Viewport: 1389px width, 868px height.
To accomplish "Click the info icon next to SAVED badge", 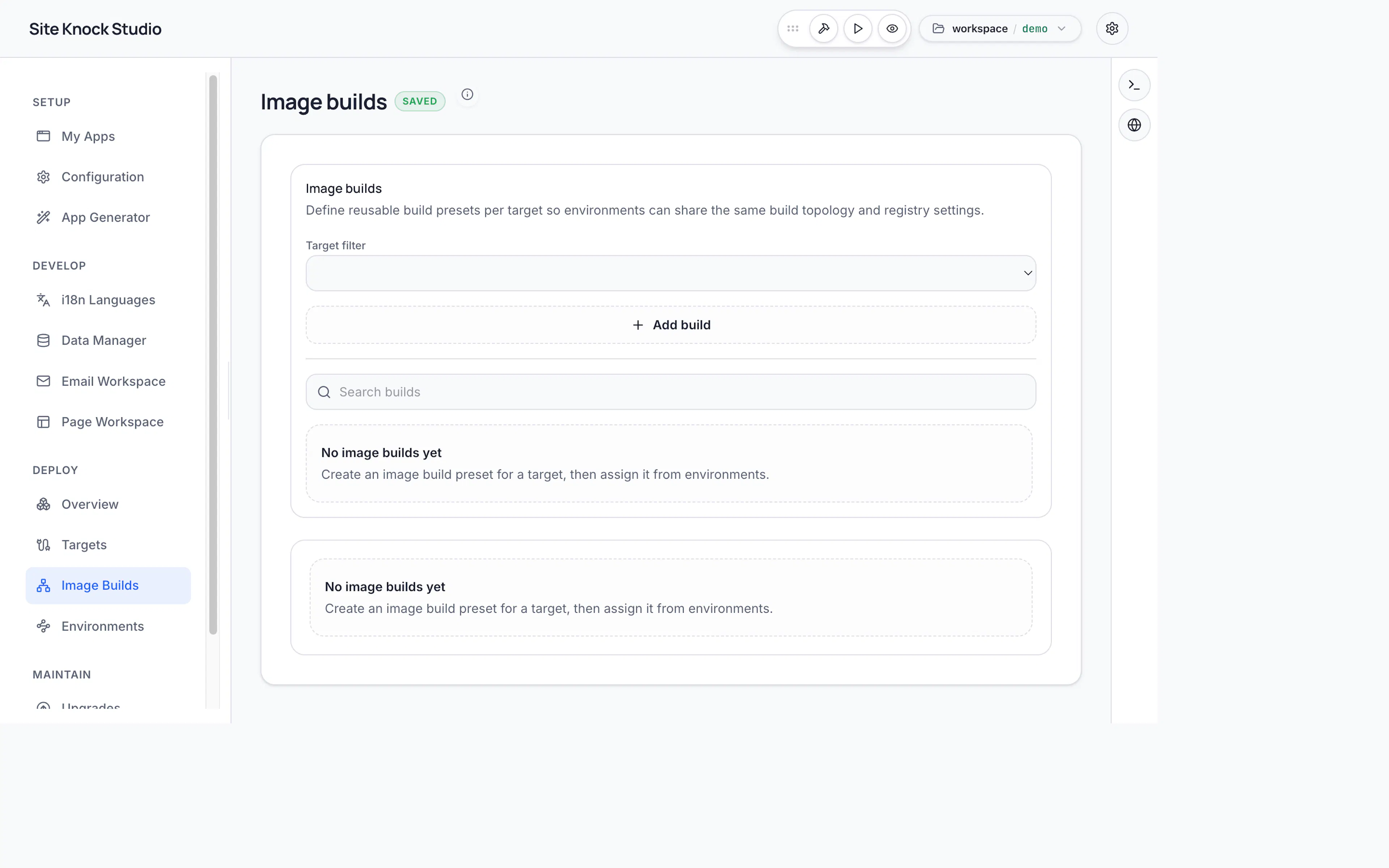I will pos(467,94).
